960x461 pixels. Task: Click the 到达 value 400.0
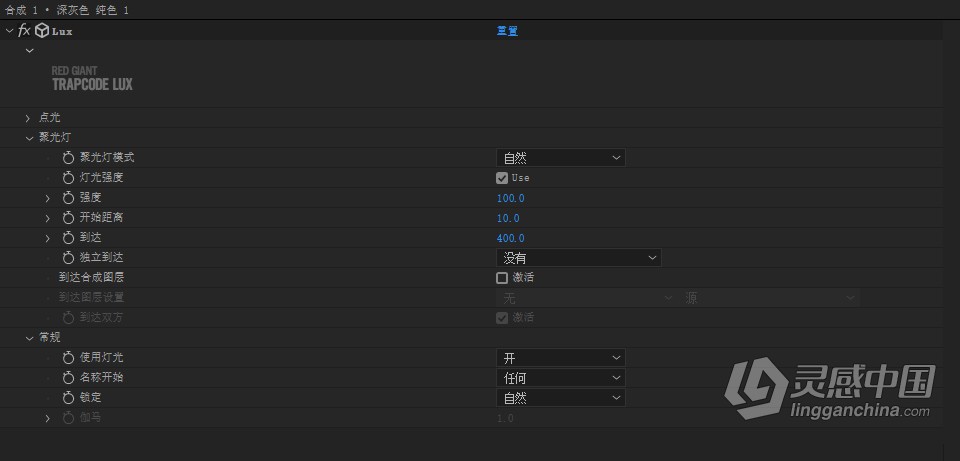point(511,238)
